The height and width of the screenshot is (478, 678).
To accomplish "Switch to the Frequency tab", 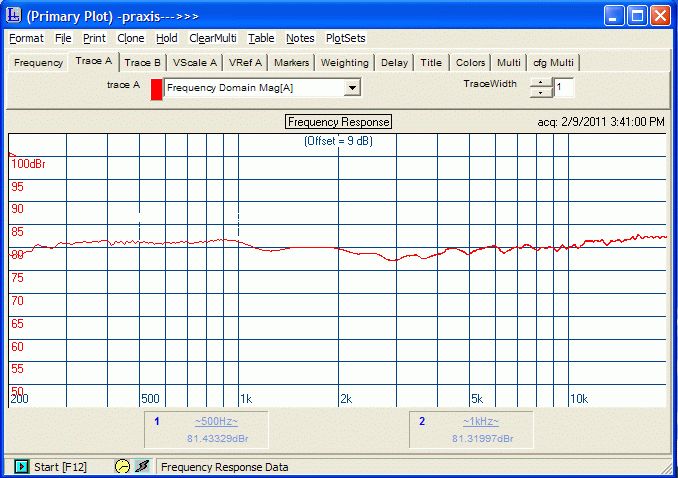I will coord(38,63).
